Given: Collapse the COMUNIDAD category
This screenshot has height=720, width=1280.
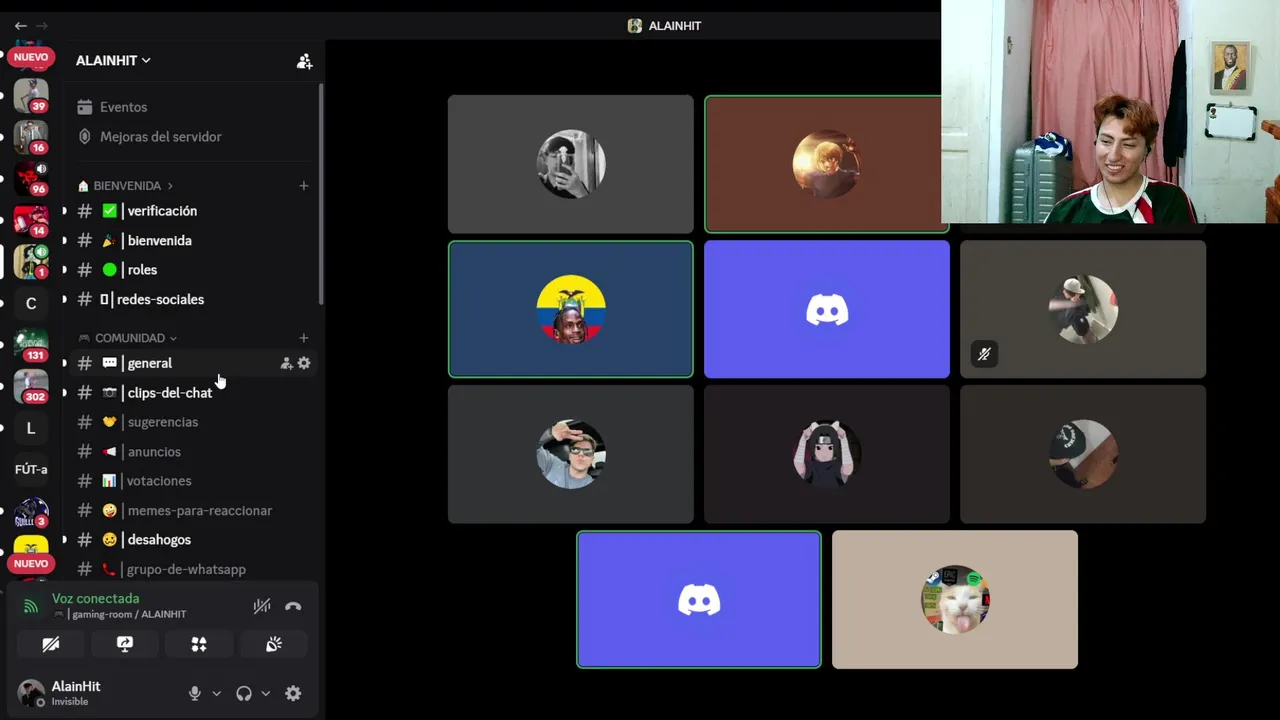Looking at the screenshot, I should (x=127, y=338).
